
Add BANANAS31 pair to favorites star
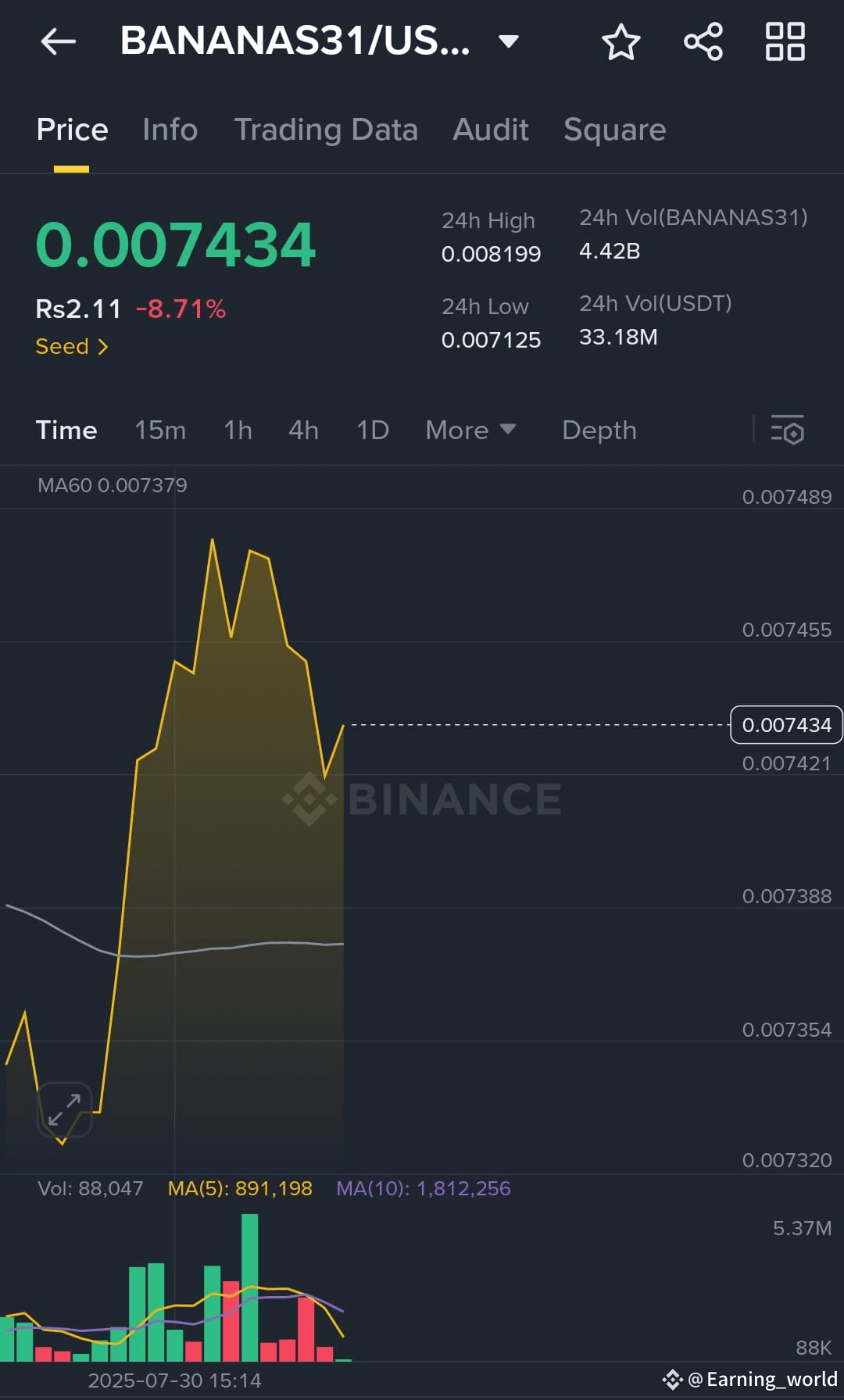pyautogui.click(x=621, y=41)
